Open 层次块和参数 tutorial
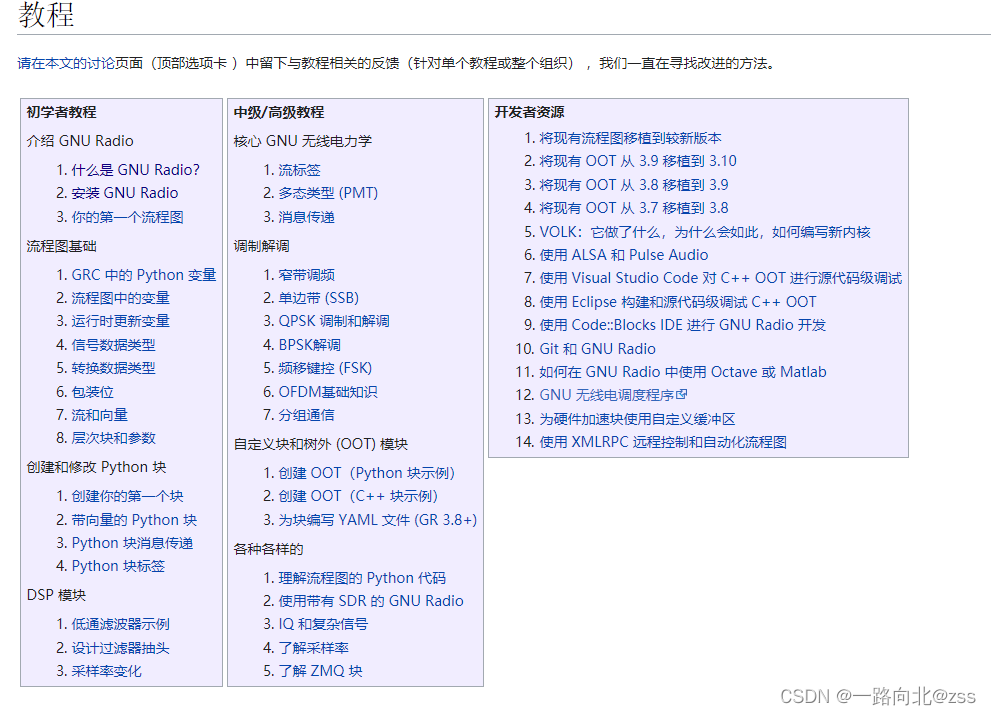991x715 pixels. pyautogui.click(x=113, y=438)
